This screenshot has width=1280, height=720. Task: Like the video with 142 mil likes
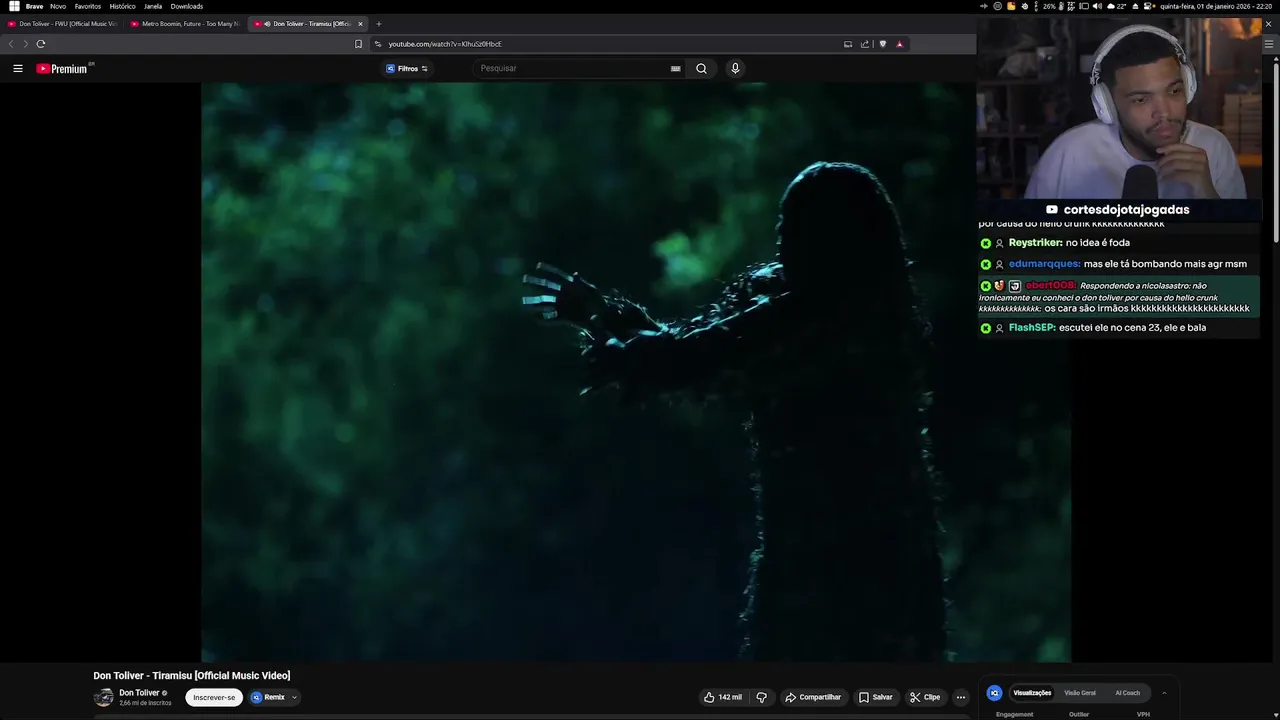722,697
